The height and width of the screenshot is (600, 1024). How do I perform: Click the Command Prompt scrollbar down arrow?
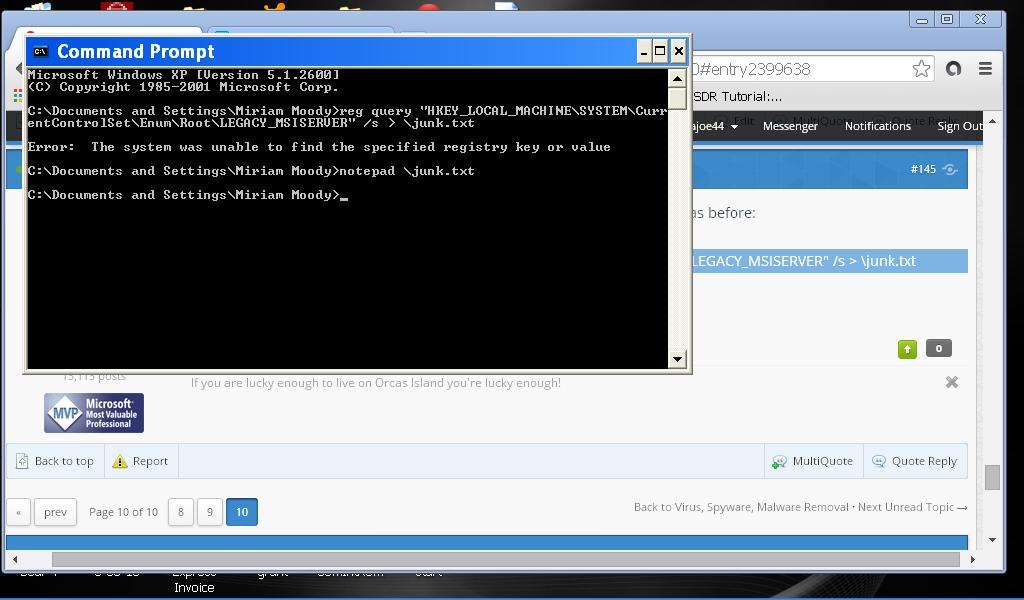point(677,358)
